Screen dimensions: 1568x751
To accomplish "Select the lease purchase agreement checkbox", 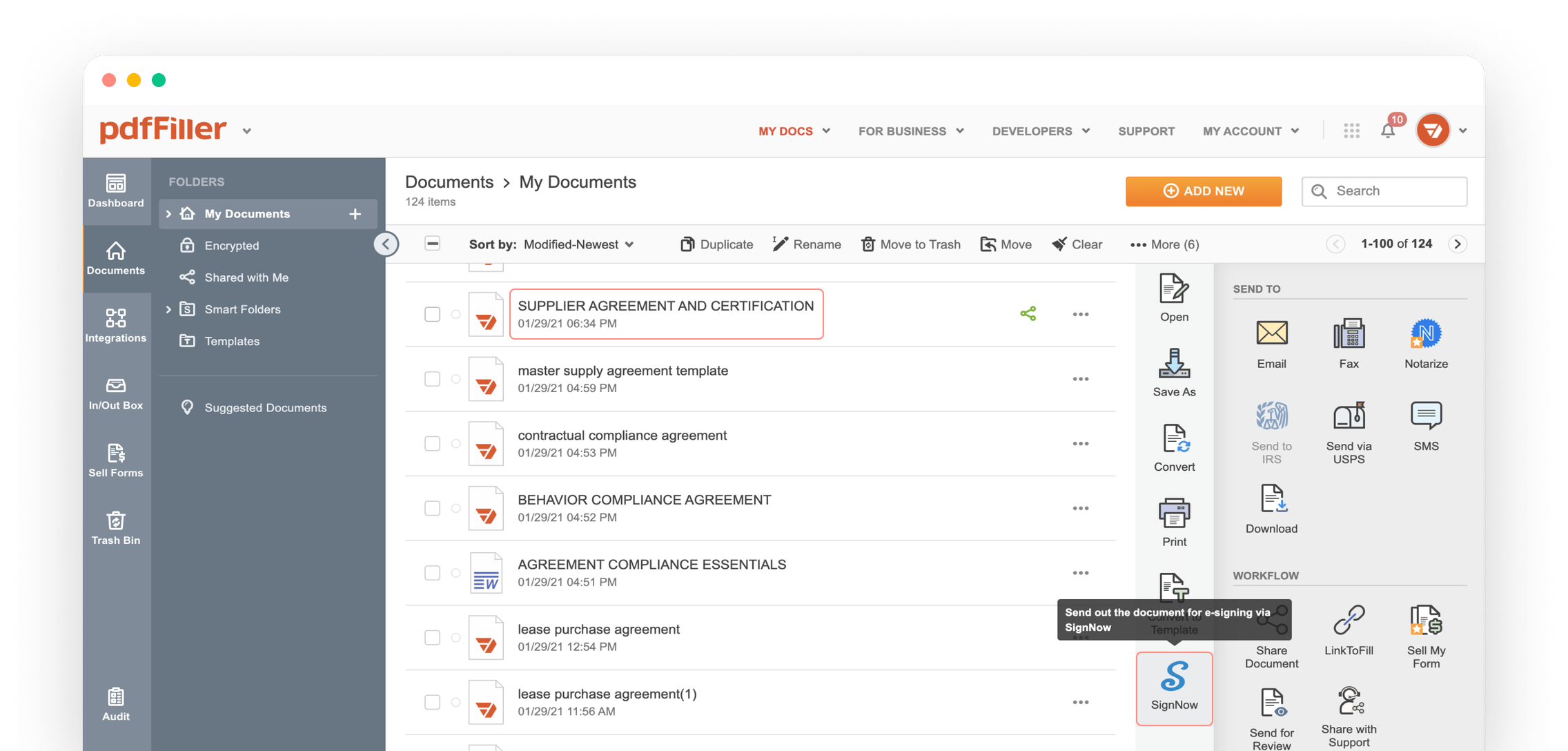I will pyautogui.click(x=433, y=637).
